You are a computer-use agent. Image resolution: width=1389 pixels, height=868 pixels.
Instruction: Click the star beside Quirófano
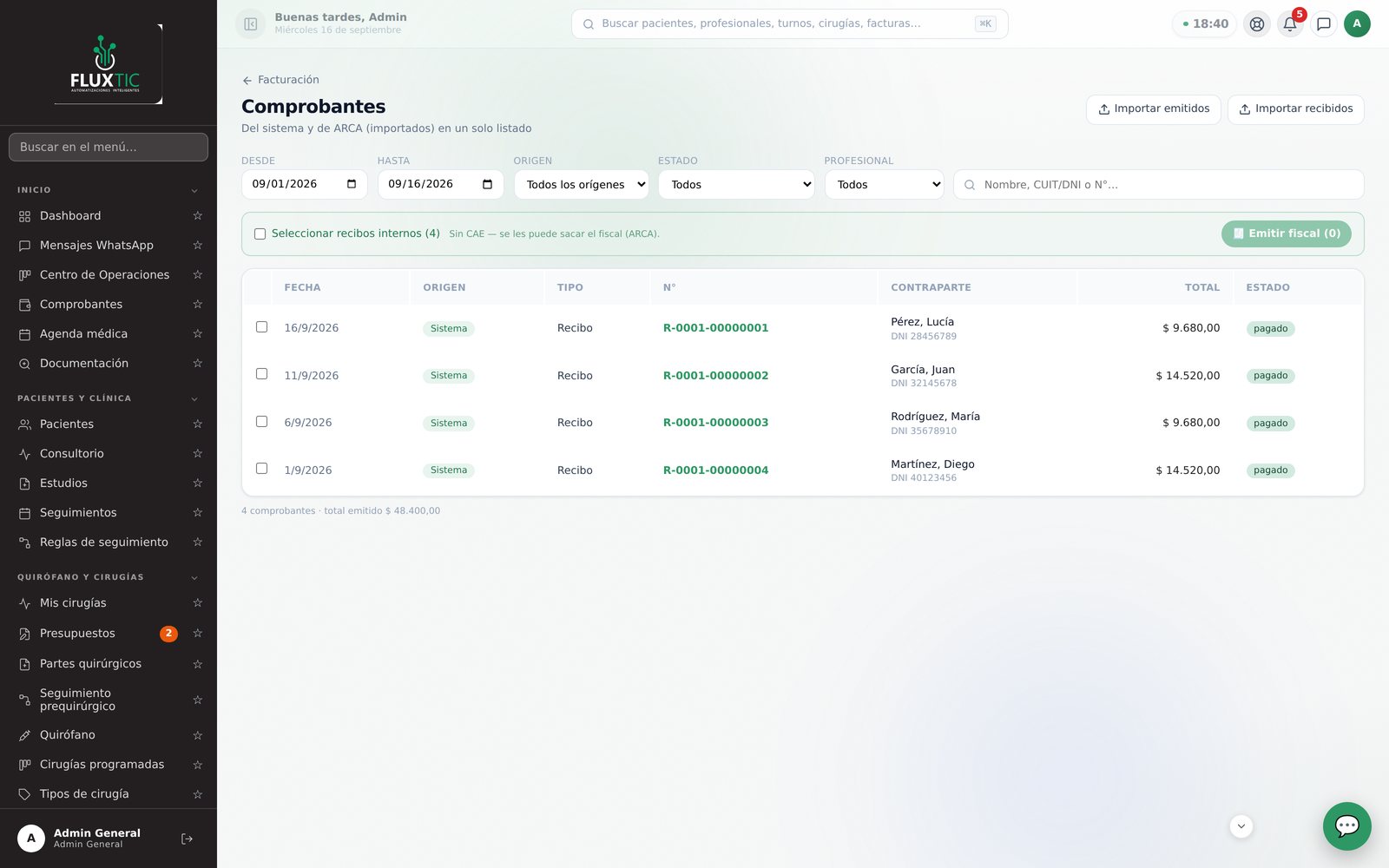coord(197,735)
